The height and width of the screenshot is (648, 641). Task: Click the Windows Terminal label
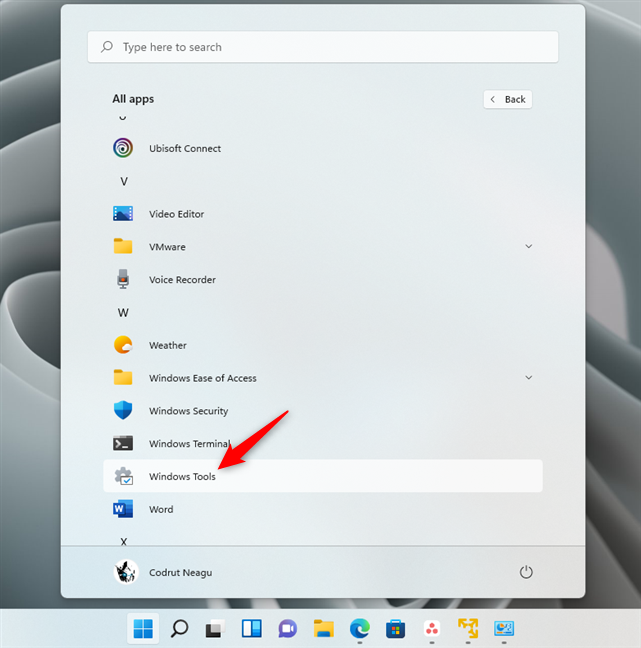[190, 443]
